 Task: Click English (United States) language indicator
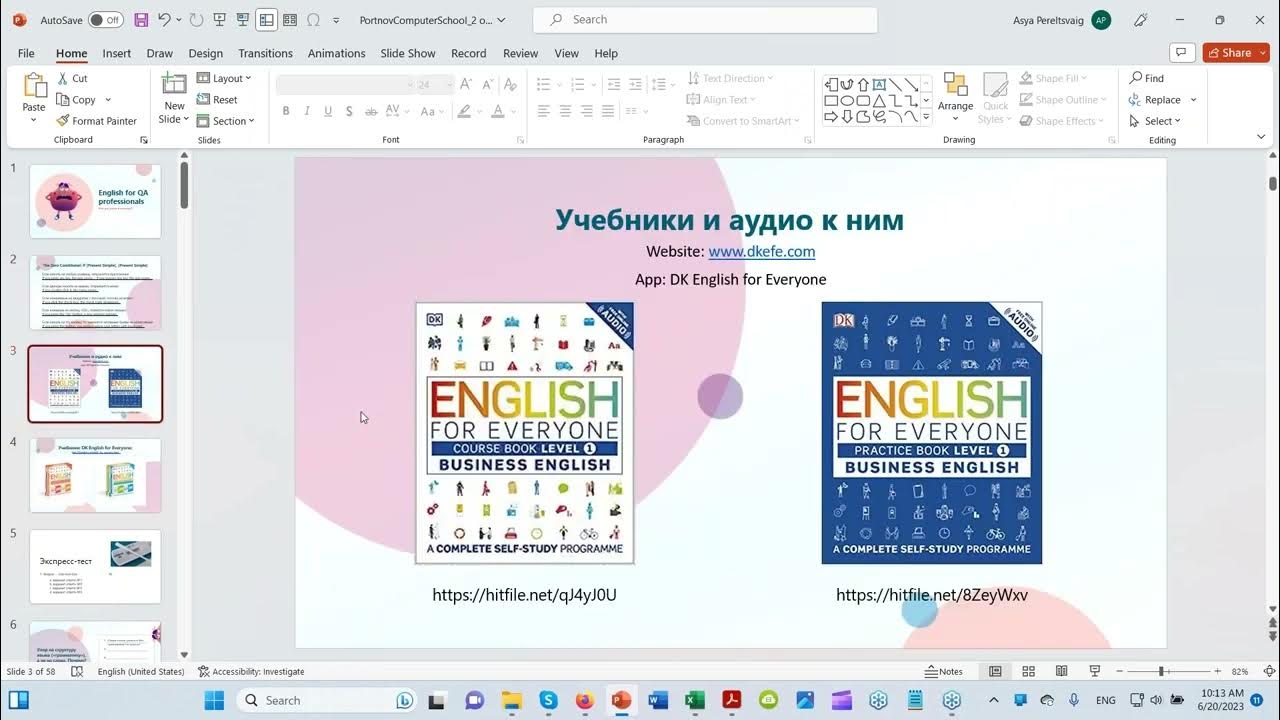[141, 672]
